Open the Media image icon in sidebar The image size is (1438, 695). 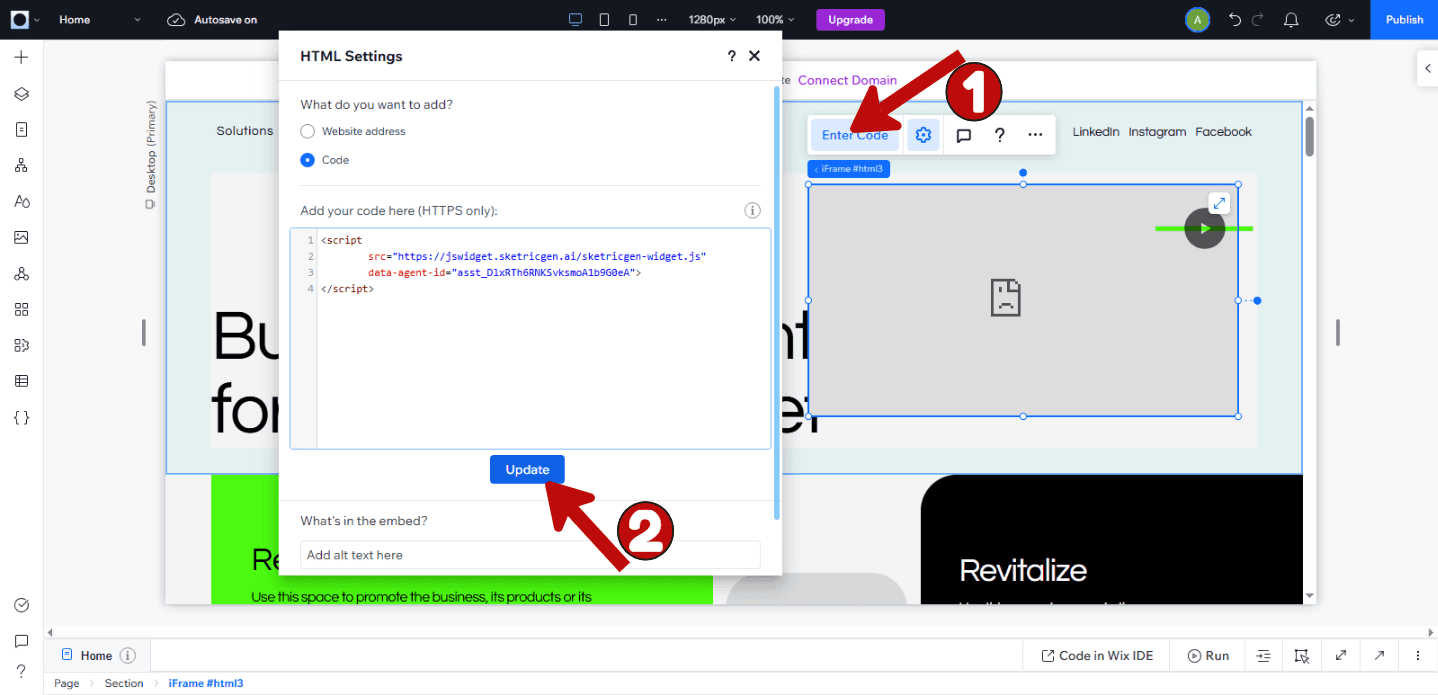[21, 237]
